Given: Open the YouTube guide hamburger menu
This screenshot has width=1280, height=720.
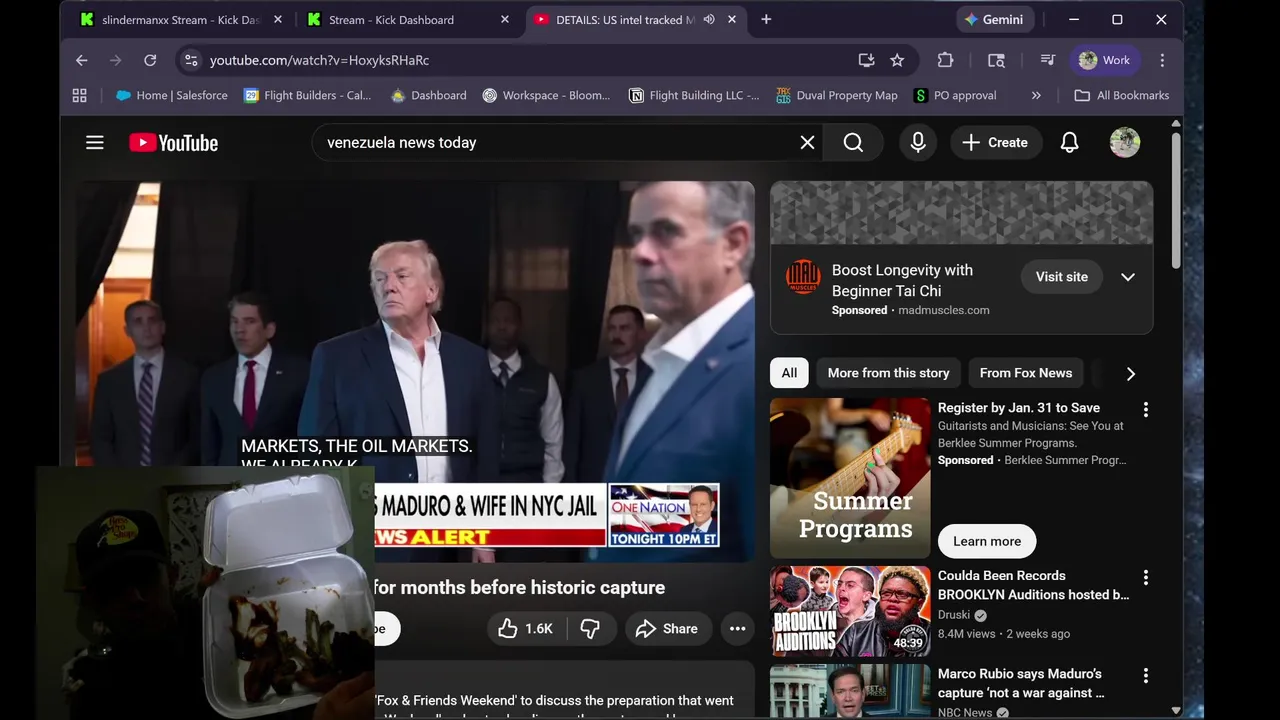Looking at the screenshot, I should (95, 143).
